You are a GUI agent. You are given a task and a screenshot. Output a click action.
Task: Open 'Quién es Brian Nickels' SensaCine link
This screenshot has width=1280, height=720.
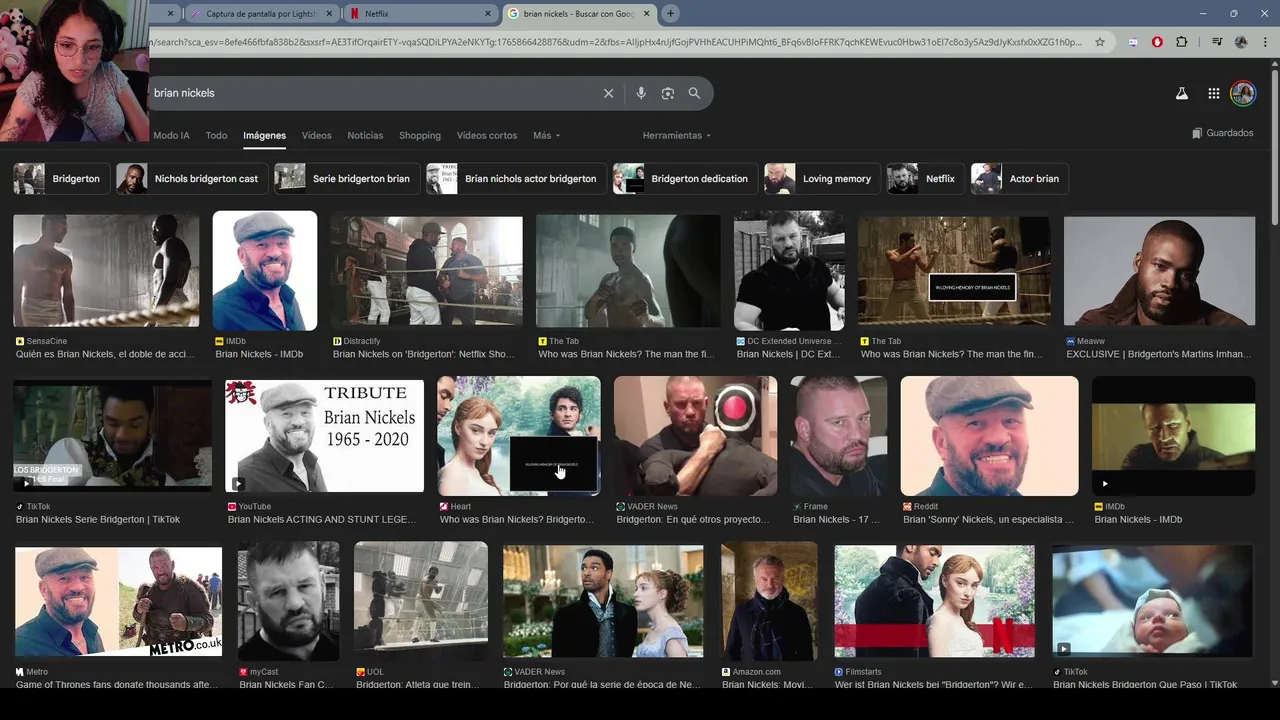[105, 354]
